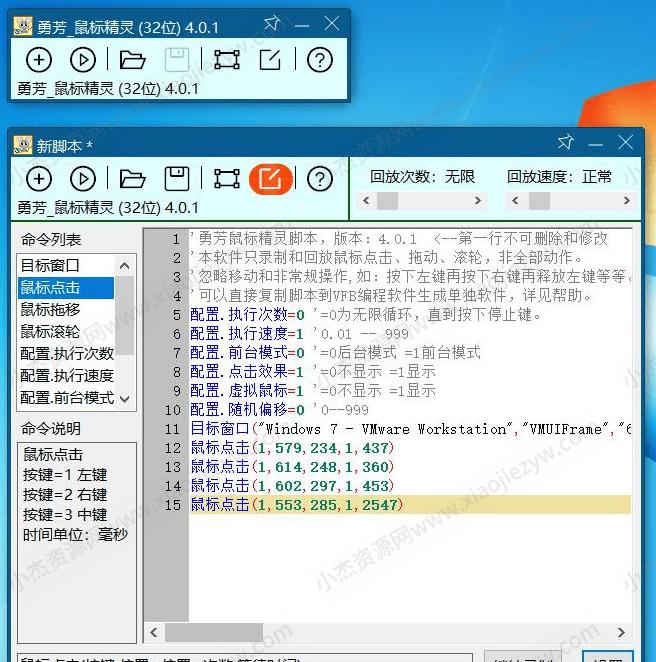This screenshot has height=662, width=656.
Task: Open help in the 新脚本 window
Action: pos(320,179)
